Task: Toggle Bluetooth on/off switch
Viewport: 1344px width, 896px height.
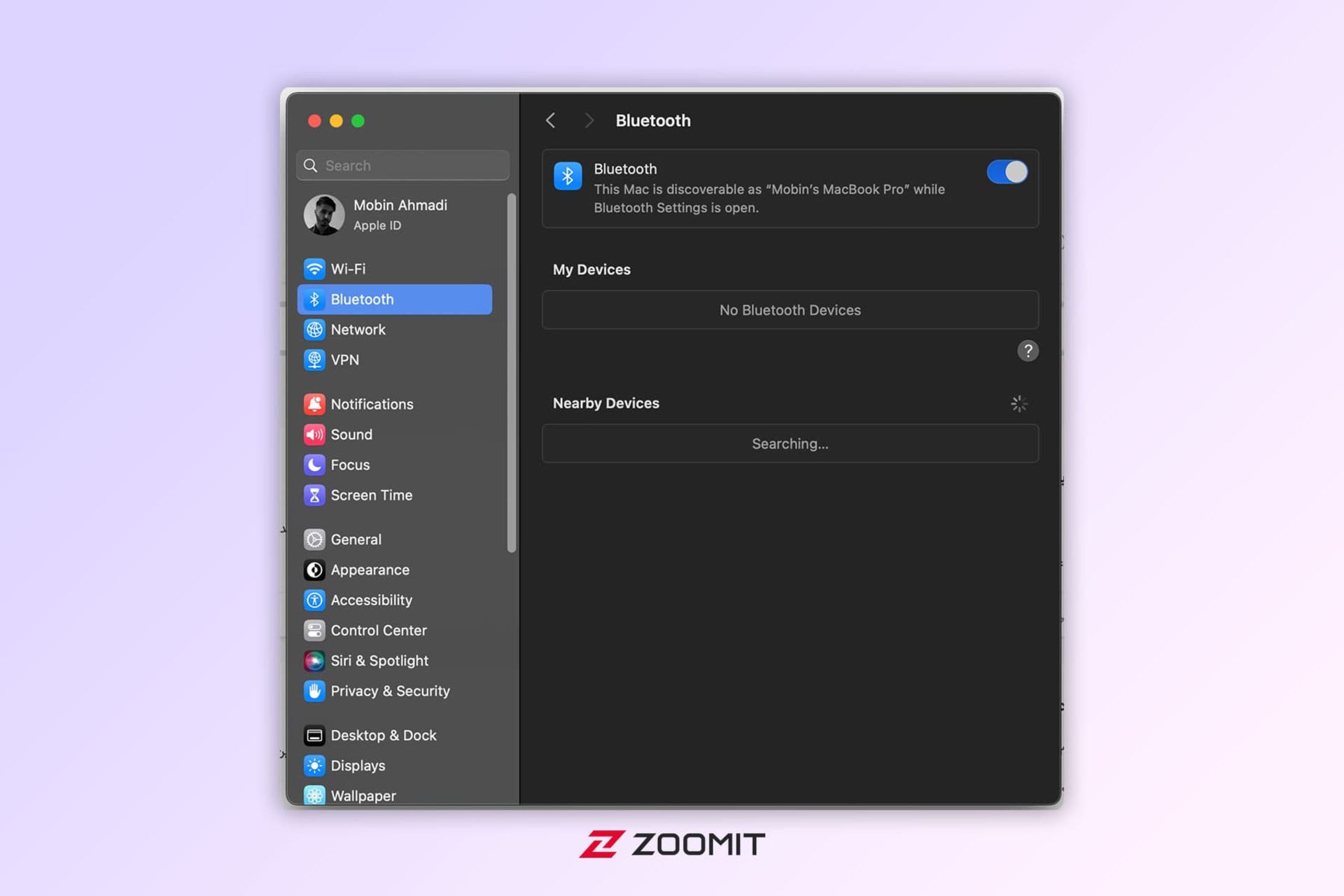Action: point(1006,172)
